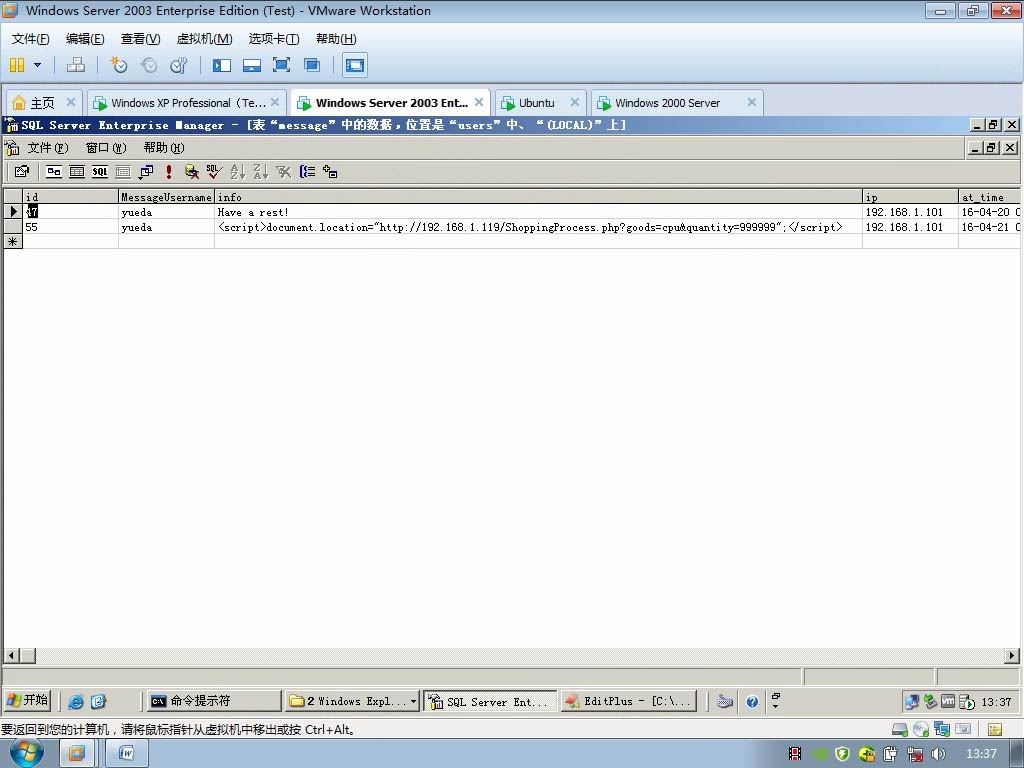Click the horizontal scrollbar right arrow
The width and height of the screenshot is (1024, 768).
tap(1012, 655)
